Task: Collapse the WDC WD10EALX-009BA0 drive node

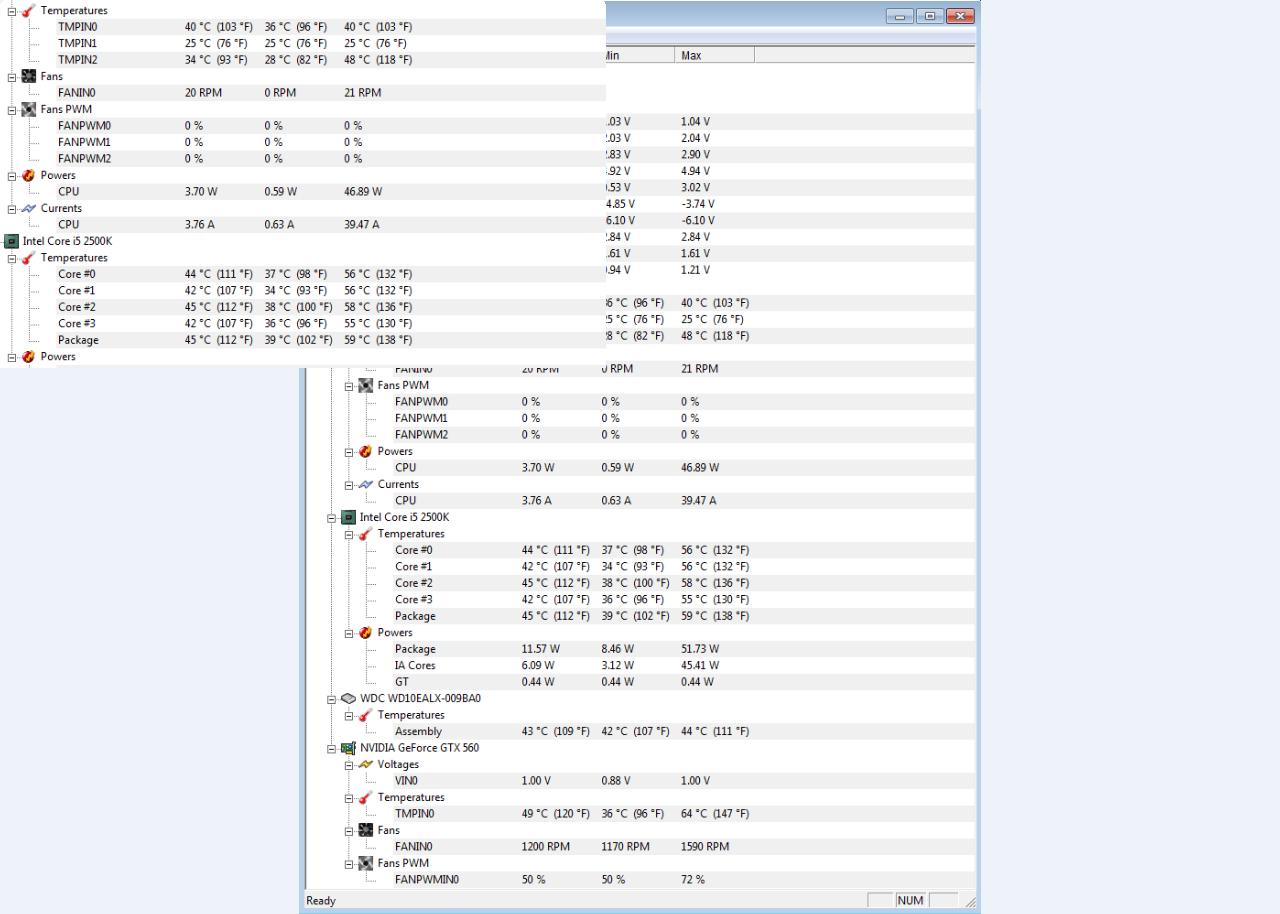Action: click(x=333, y=699)
